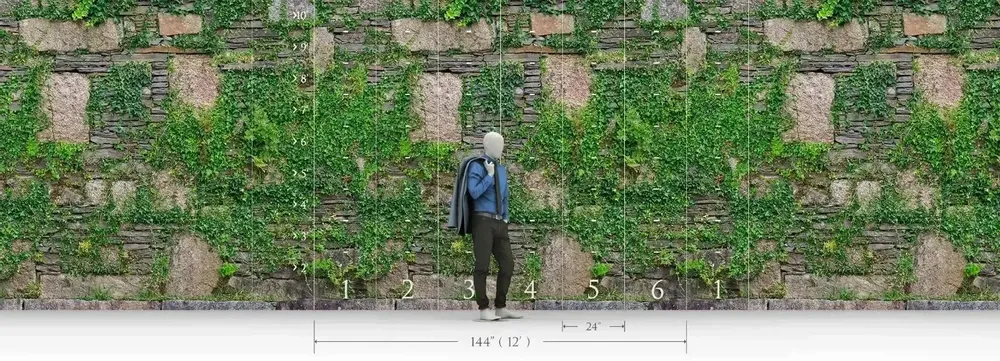This screenshot has width=1000, height=361.
Task: Click the 10' height marker
Action: point(300,15)
